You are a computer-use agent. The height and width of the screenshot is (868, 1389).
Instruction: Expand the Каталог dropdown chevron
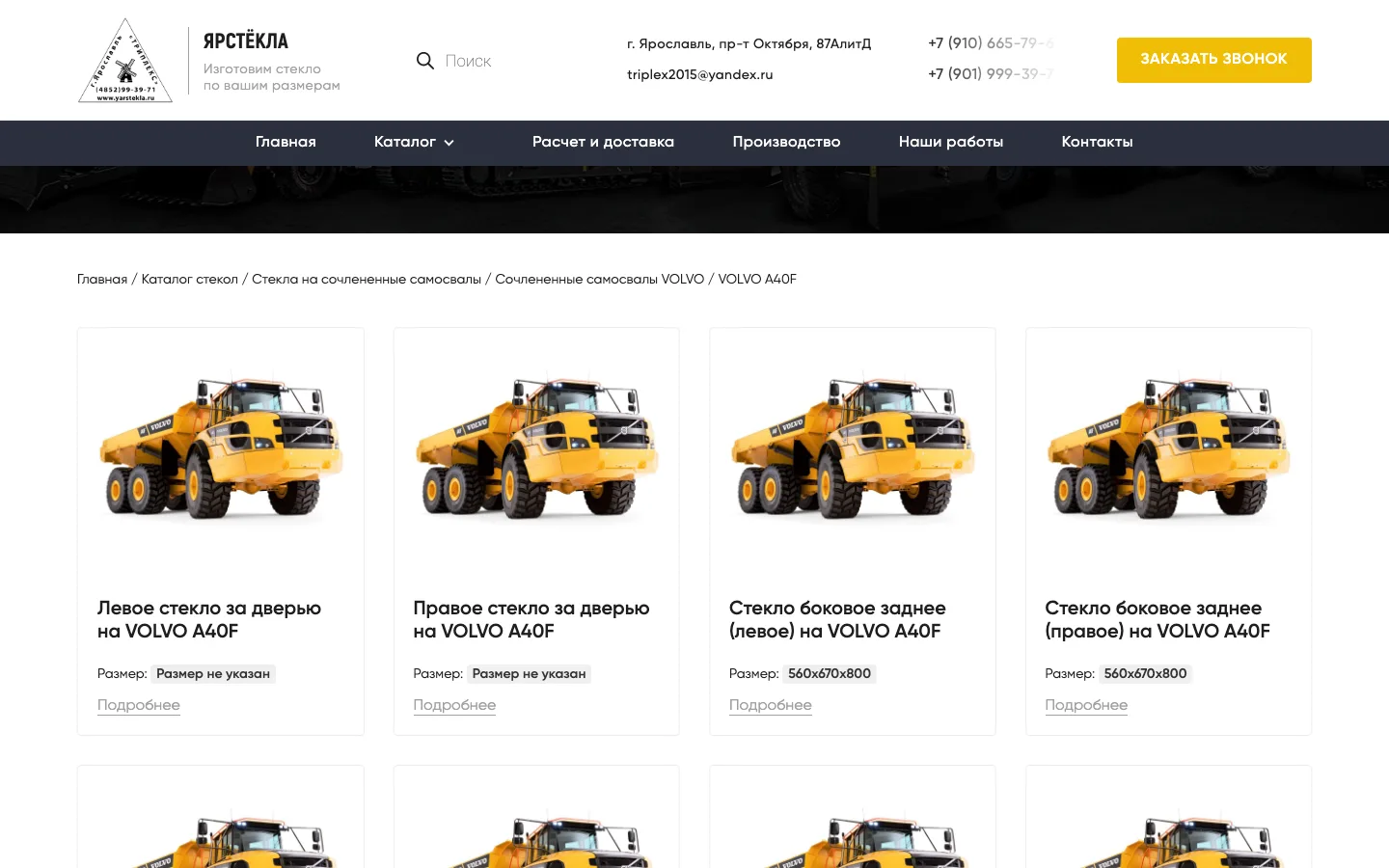coord(449,143)
